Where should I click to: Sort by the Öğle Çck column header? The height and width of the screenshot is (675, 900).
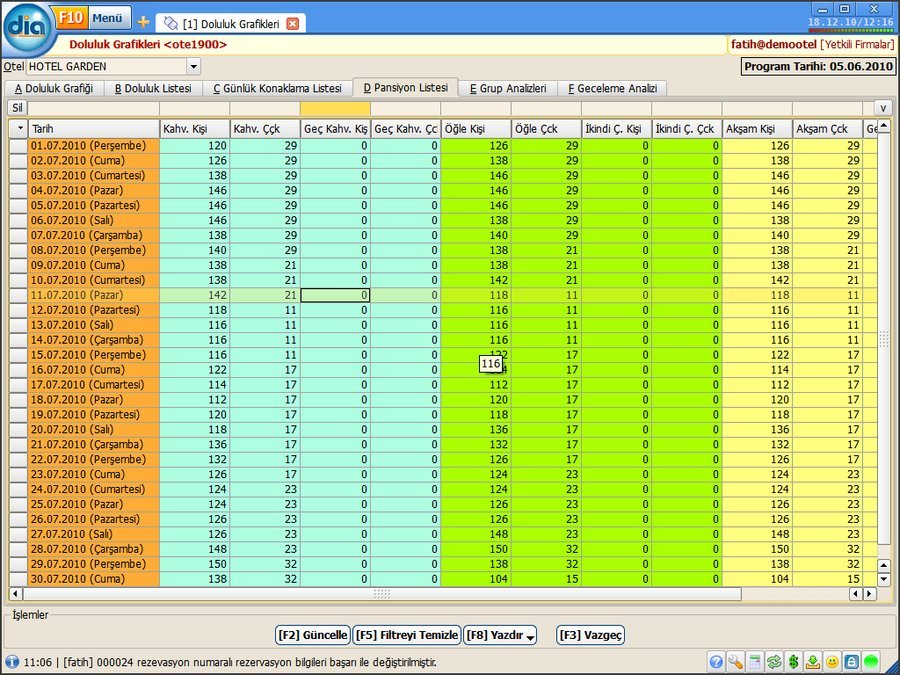546,129
